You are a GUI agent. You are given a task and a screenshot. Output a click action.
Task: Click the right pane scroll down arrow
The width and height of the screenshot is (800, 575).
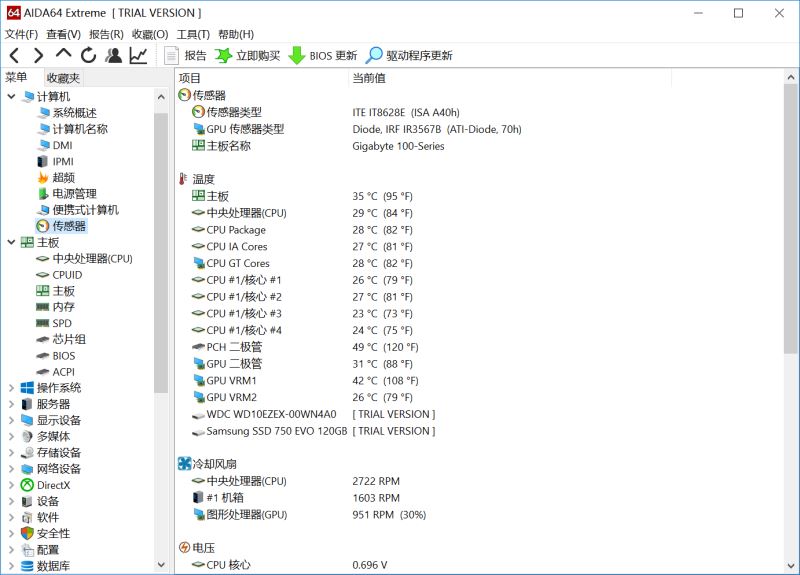pyautogui.click(x=790, y=565)
